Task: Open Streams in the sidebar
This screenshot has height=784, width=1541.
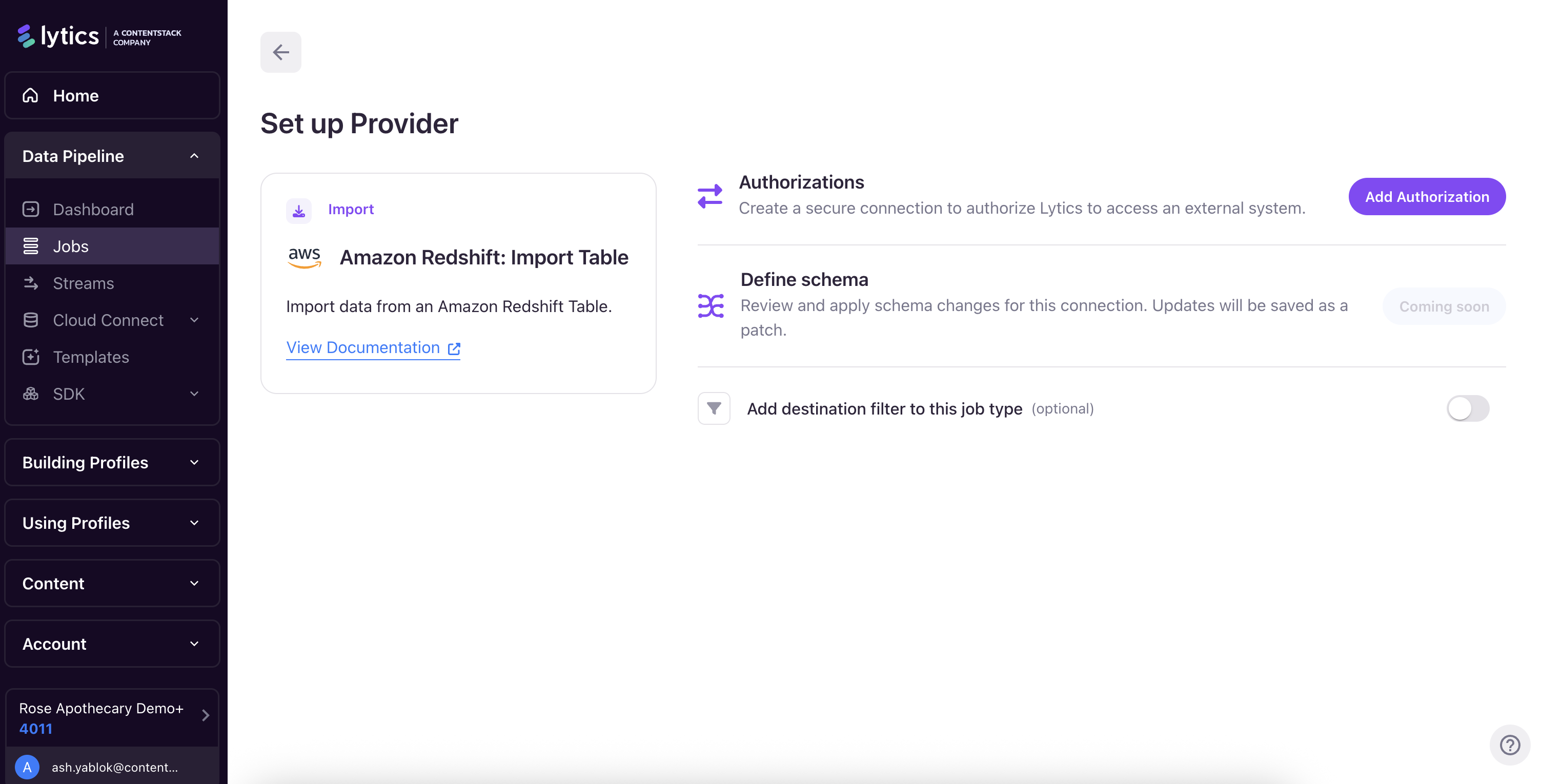Action: [x=112, y=283]
